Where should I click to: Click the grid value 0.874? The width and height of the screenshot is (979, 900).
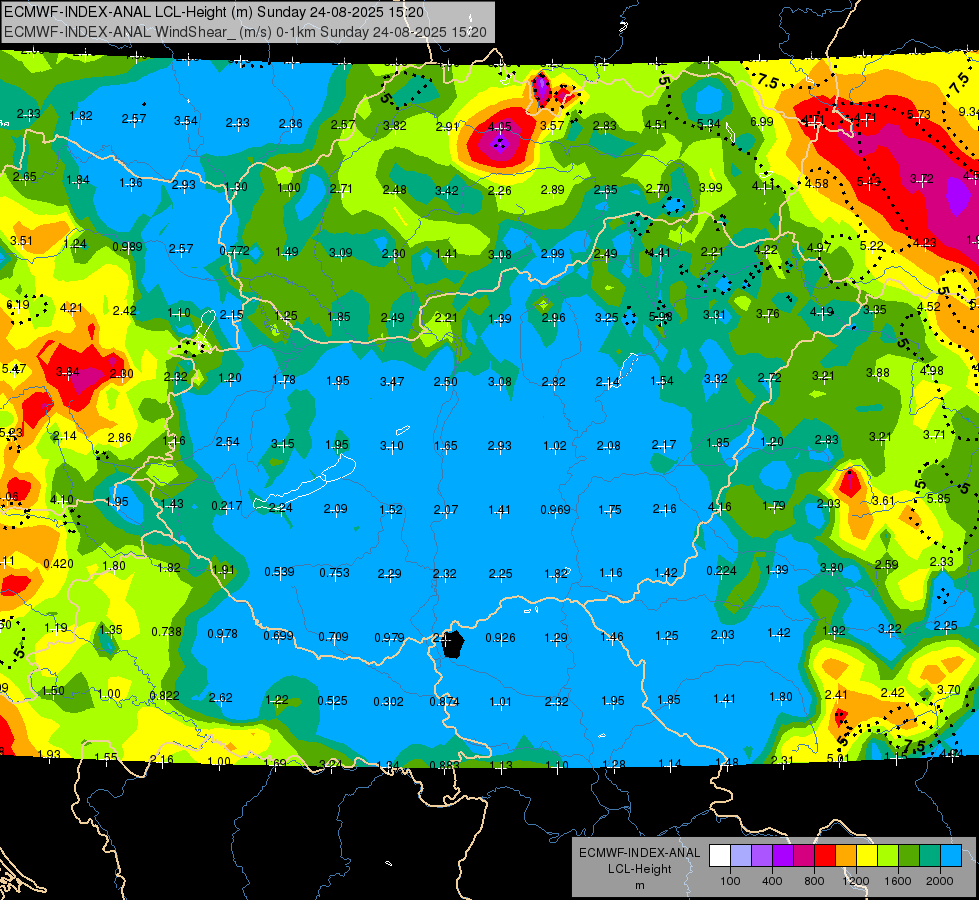[x=444, y=702]
